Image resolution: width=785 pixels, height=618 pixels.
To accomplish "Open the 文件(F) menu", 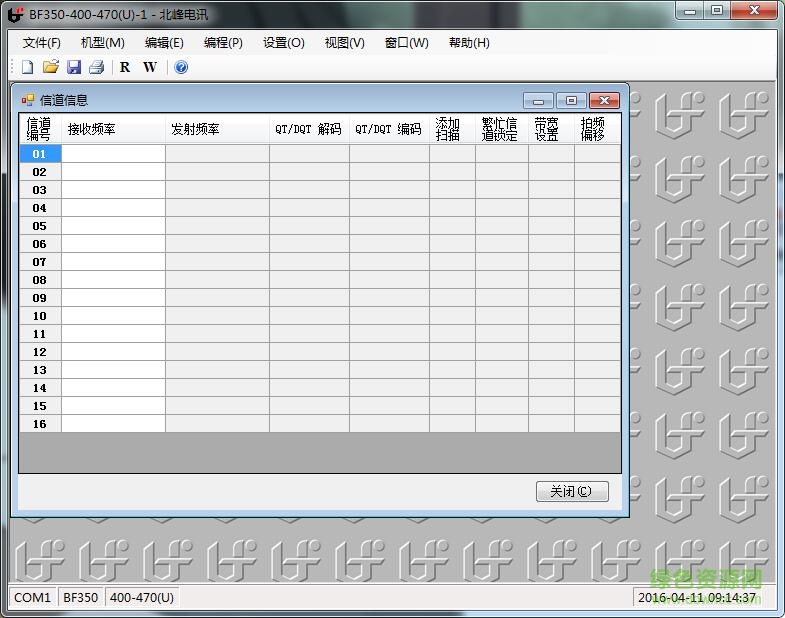I will point(42,43).
